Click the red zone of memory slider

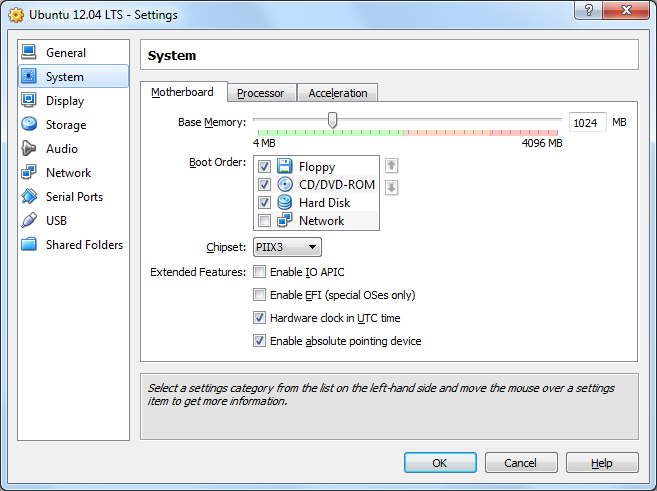click(524, 132)
